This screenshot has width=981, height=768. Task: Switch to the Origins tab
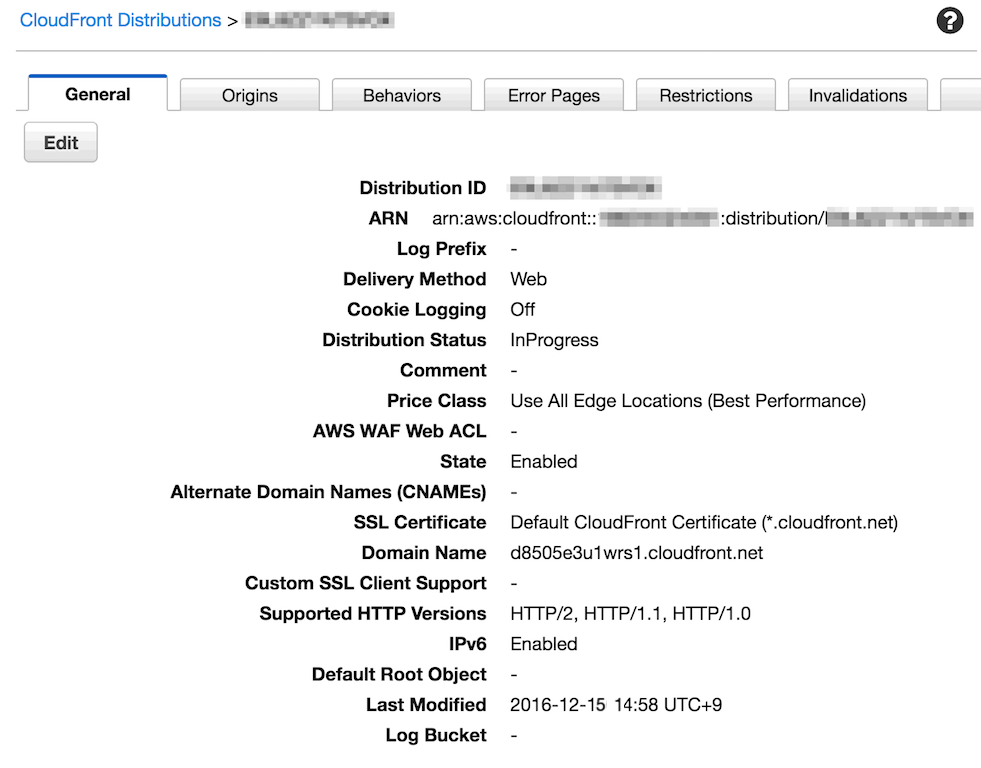(x=250, y=95)
